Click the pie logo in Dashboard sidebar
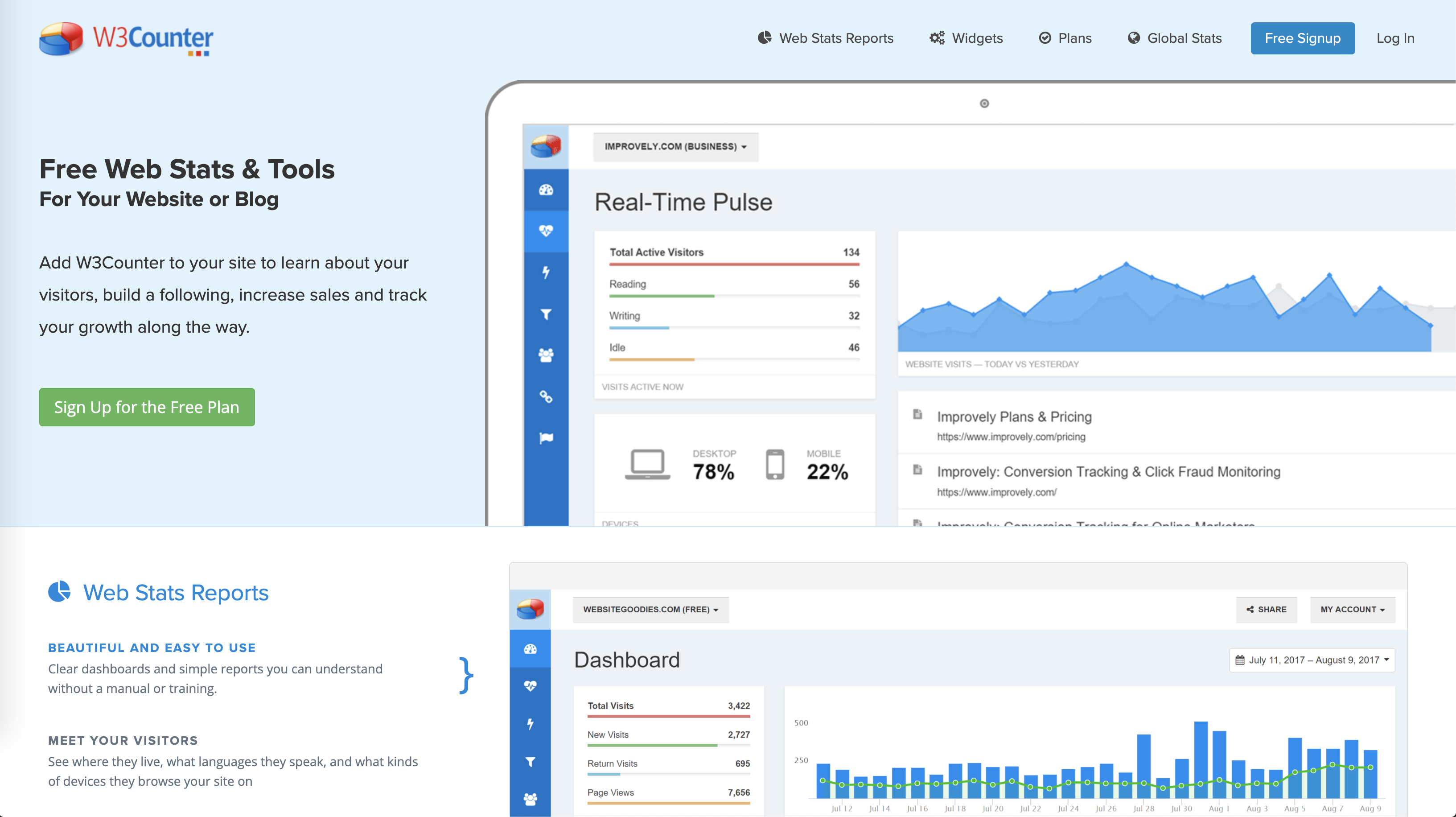 click(x=530, y=609)
